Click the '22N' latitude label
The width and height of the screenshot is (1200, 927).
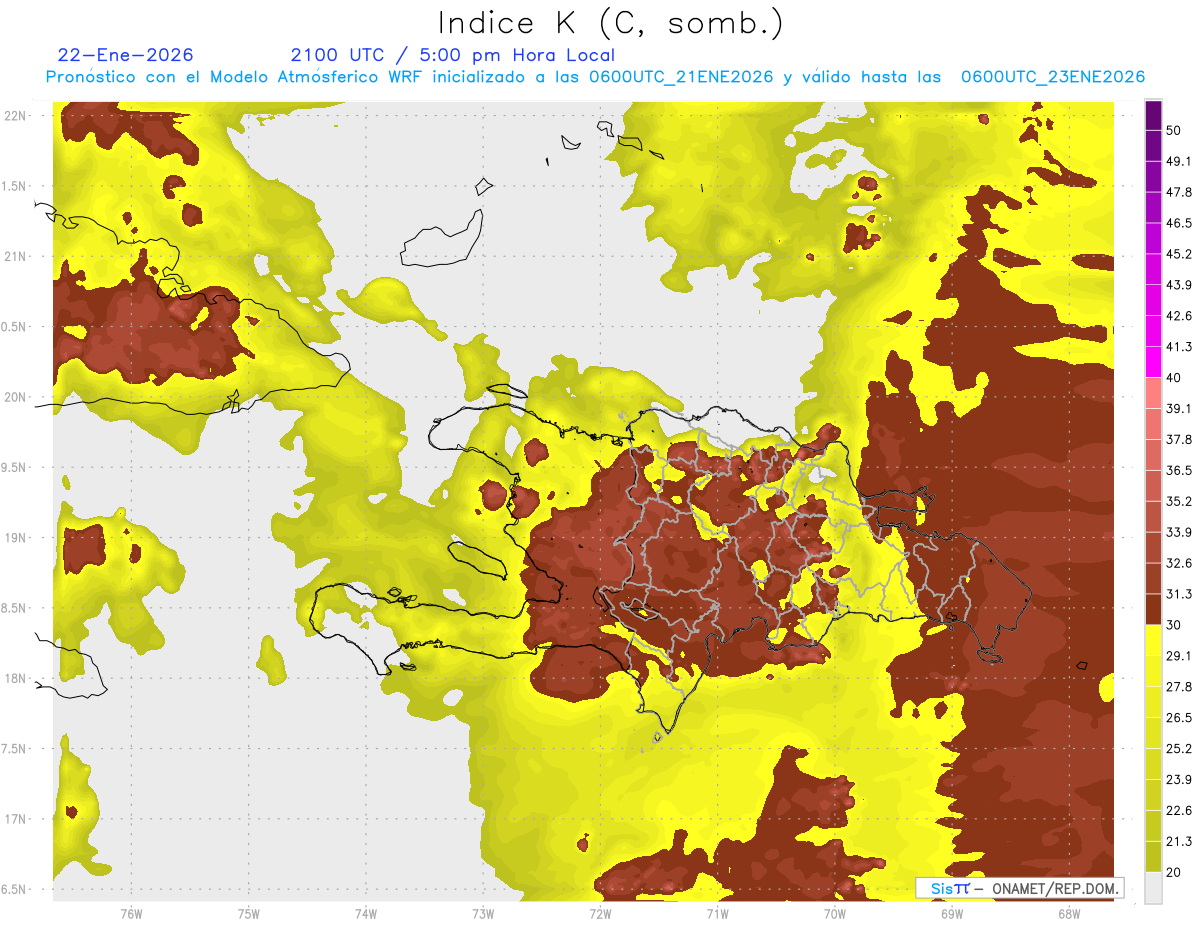14,115
